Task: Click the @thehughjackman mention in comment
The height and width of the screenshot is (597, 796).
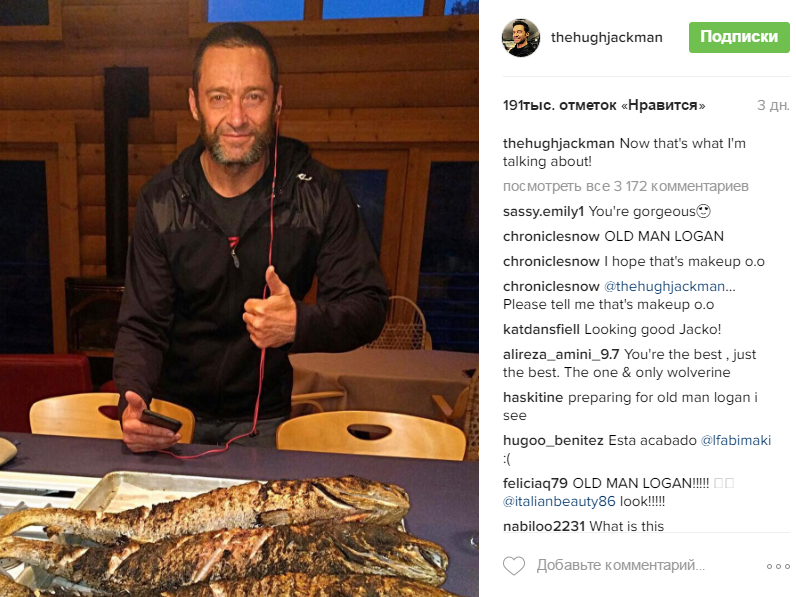Action: coord(664,286)
